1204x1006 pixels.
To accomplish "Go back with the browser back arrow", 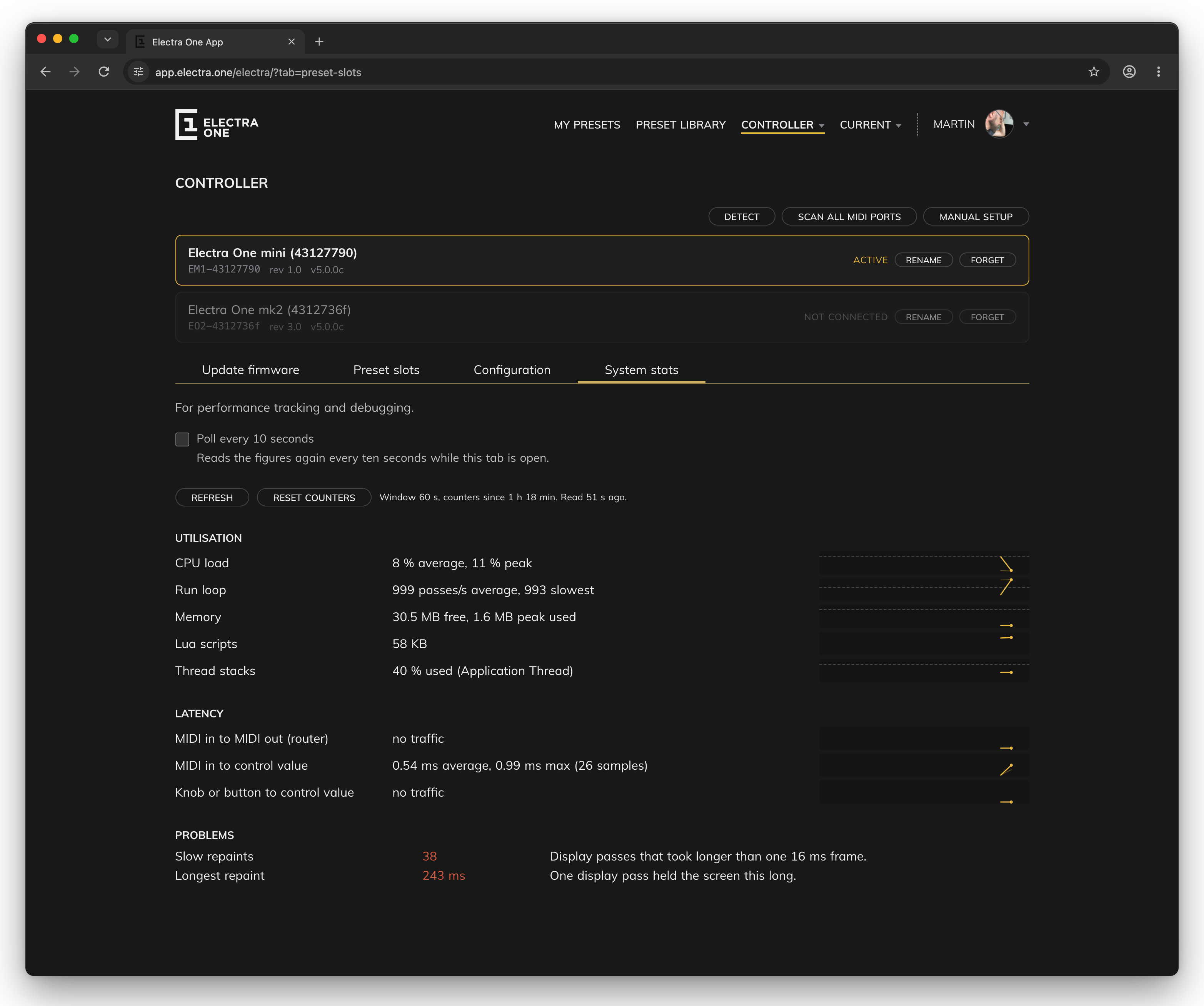I will (x=46, y=72).
